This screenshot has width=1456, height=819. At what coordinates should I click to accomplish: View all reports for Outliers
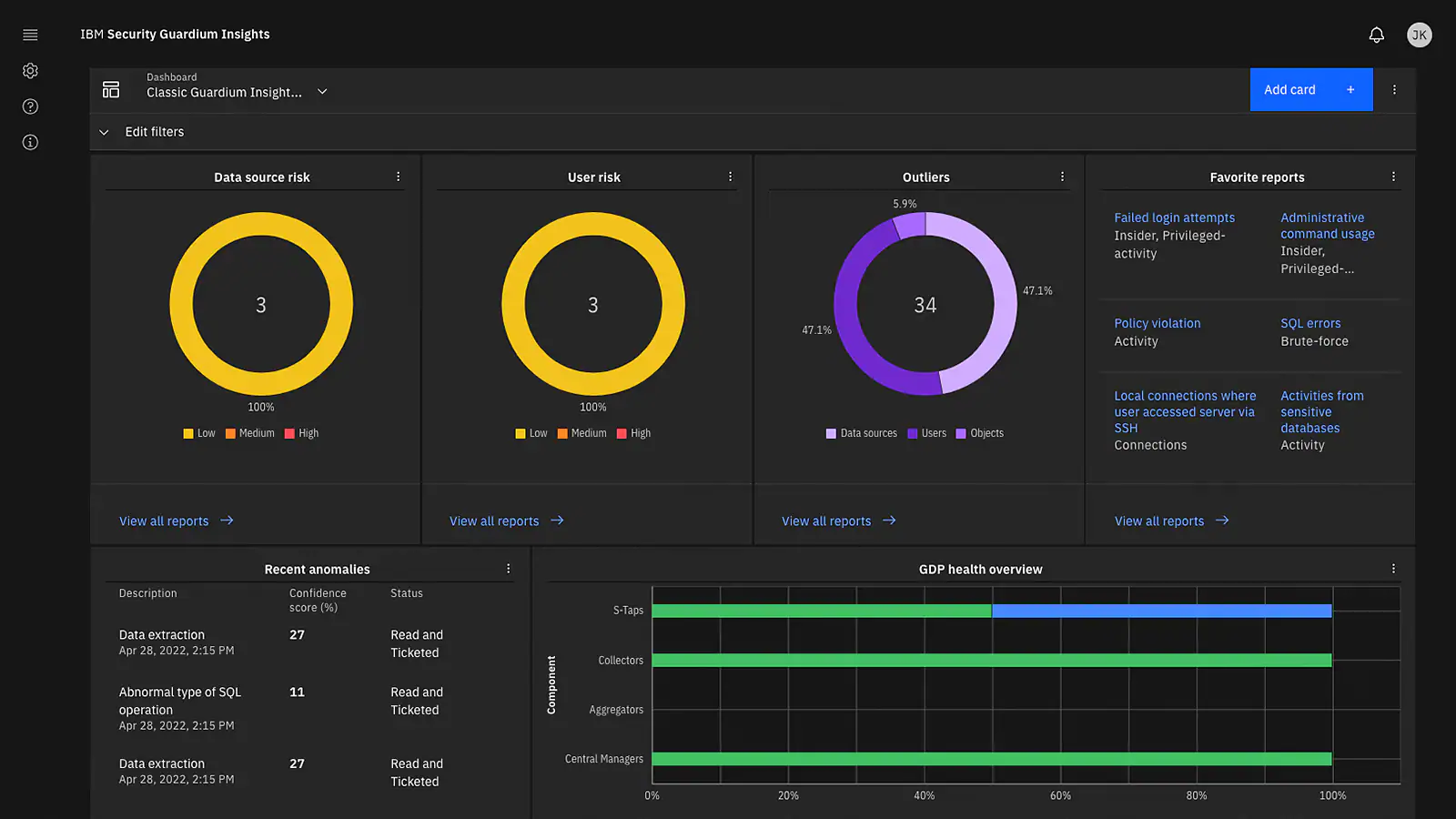(826, 521)
